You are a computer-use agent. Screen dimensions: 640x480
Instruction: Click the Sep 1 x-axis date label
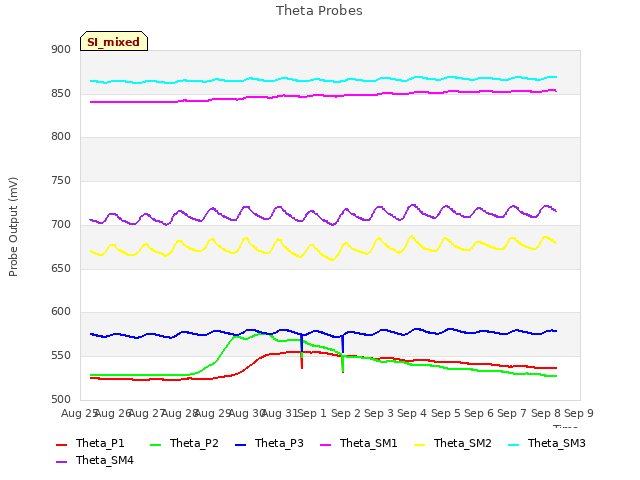pyautogui.click(x=313, y=413)
